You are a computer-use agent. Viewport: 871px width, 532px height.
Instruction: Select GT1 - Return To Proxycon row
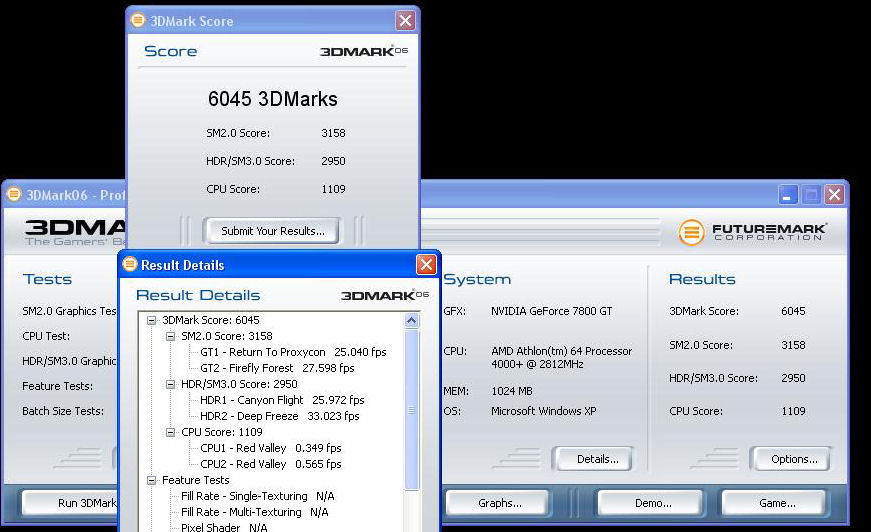pyautogui.click(x=293, y=352)
